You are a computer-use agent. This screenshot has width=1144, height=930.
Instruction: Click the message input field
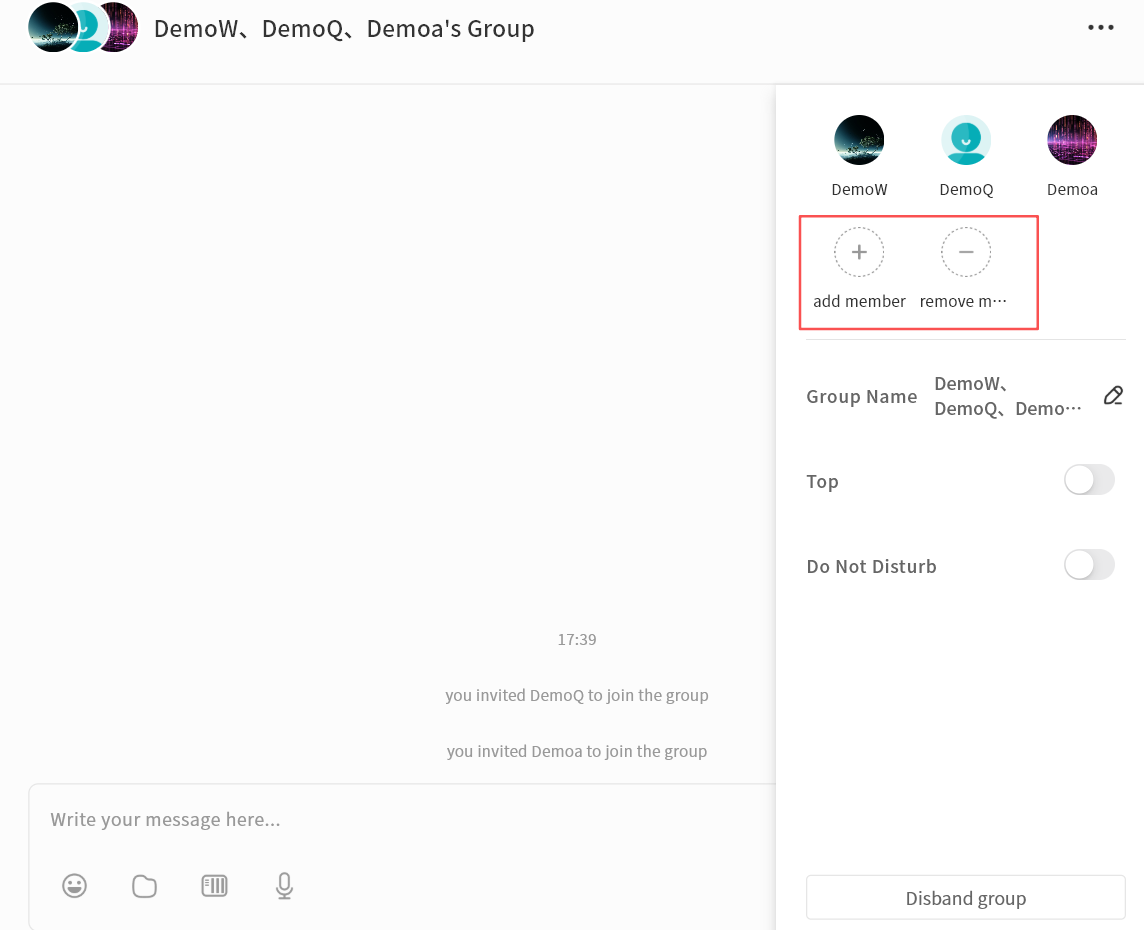point(400,820)
